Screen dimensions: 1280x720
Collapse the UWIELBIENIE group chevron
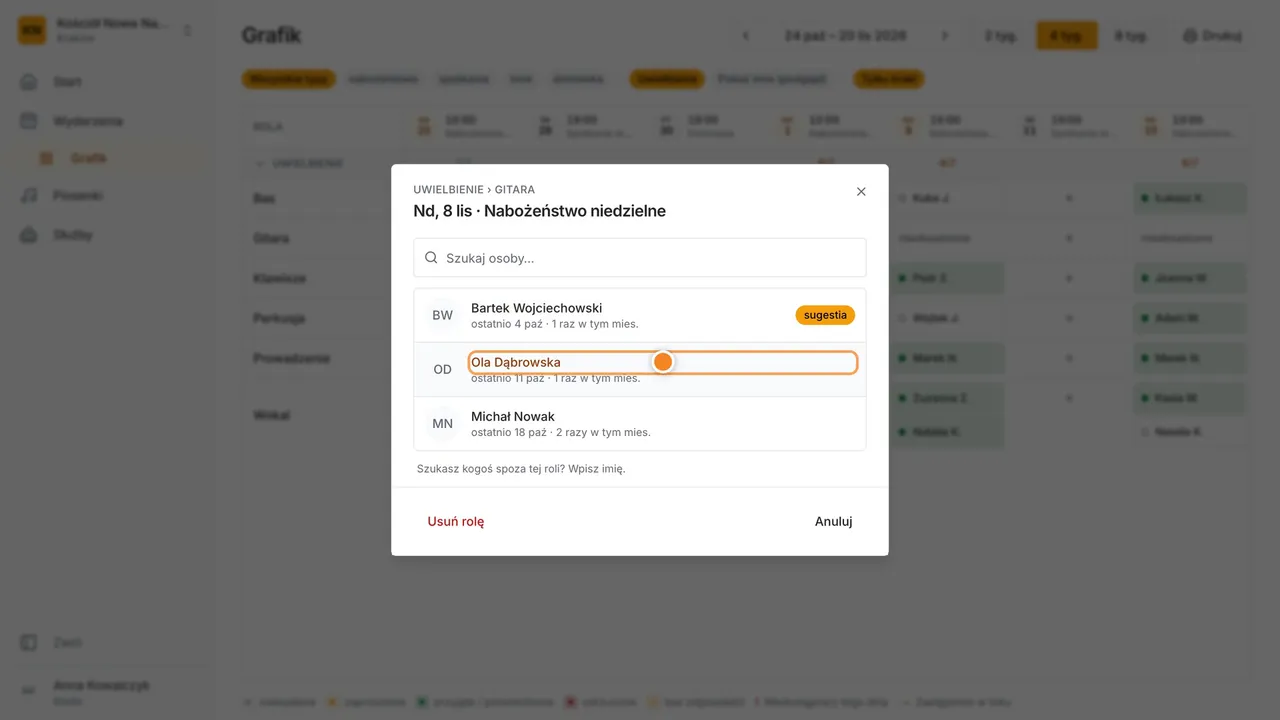click(x=261, y=163)
